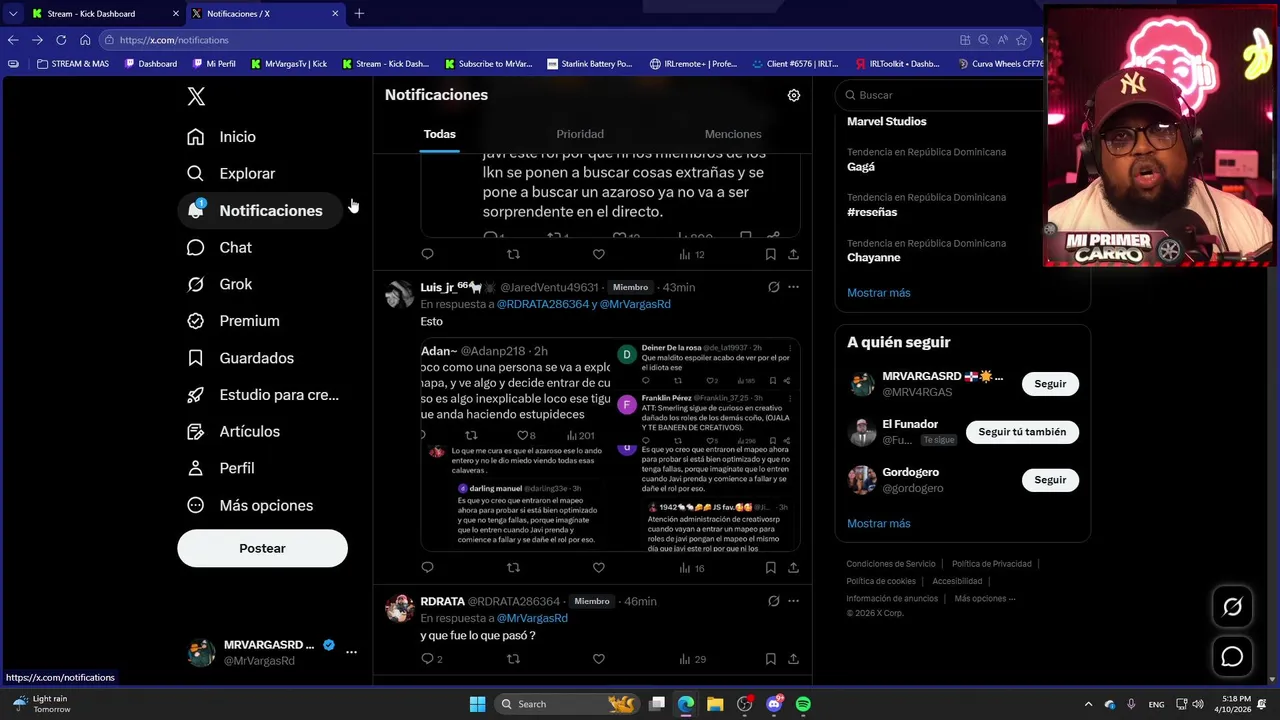Ask Grok about RDRATA's post
The image size is (1280, 720).
tap(773, 601)
